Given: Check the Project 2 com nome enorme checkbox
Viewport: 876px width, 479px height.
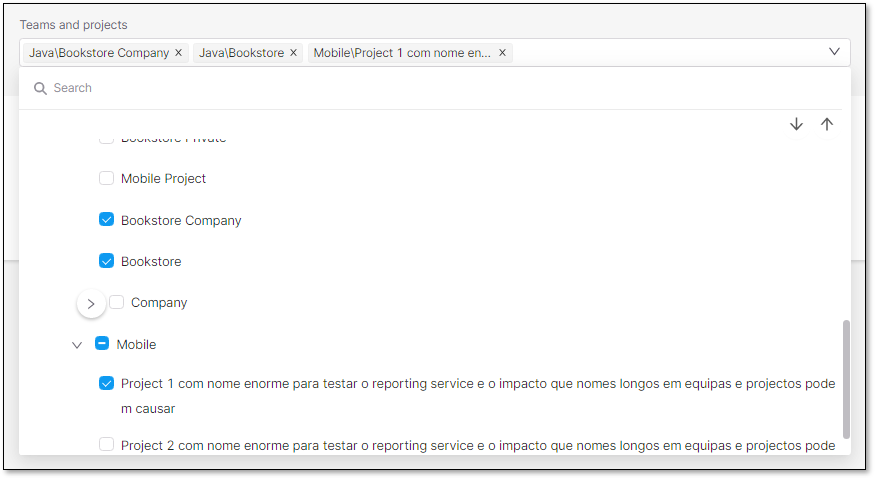Looking at the screenshot, I should coord(106,444).
